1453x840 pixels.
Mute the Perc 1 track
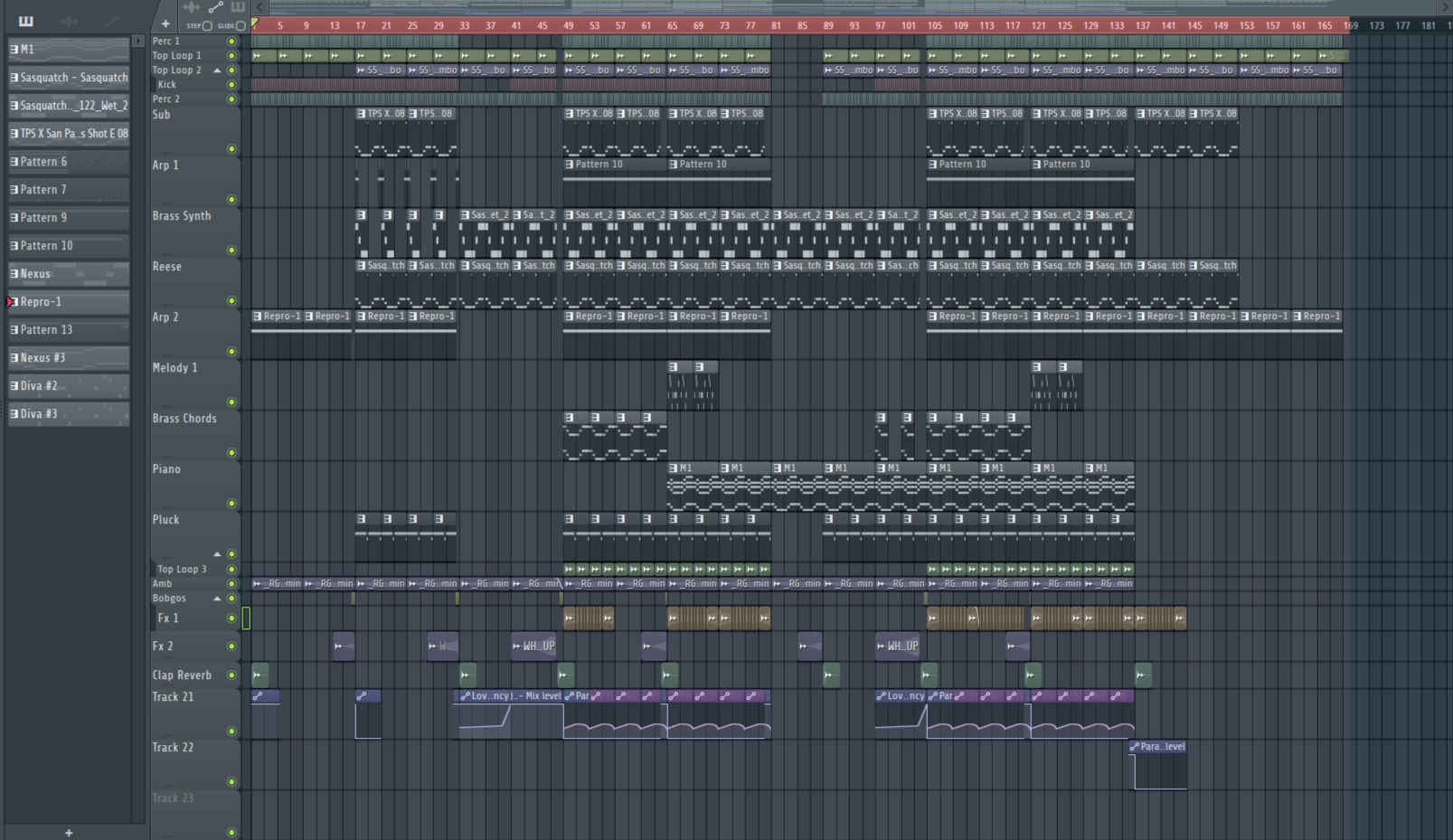pyautogui.click(x=231, y=41)
